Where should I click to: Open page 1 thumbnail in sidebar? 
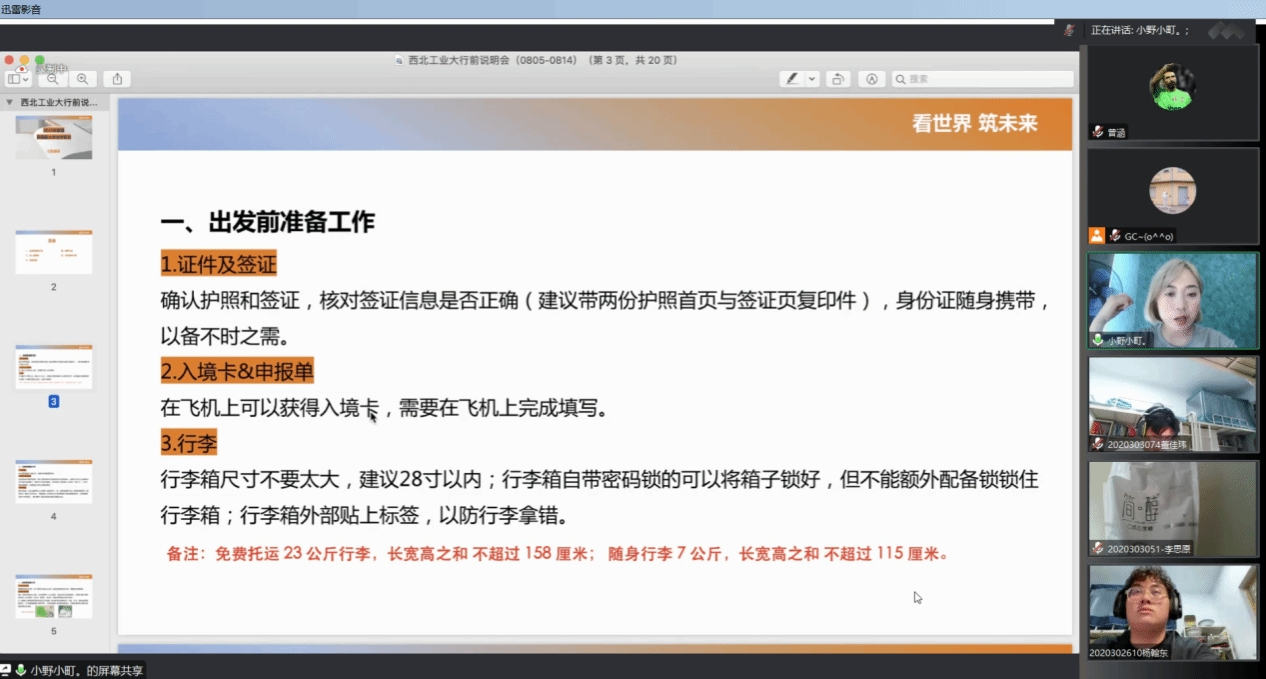pyautogui.click(x=54, y=138)
